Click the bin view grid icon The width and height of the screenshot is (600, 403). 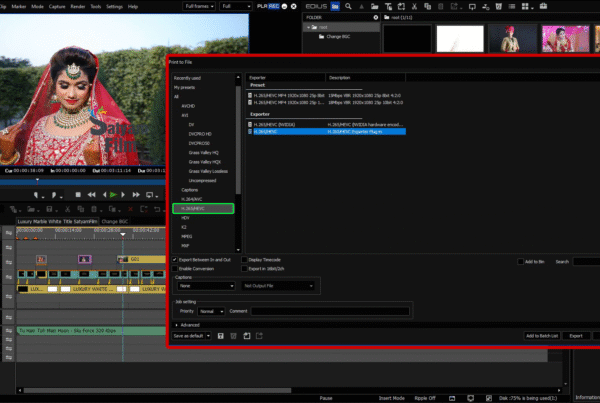tap(525, 6)
